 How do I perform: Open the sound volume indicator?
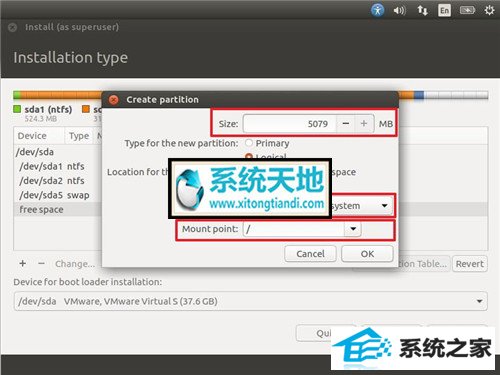click(x=399, y=11)
